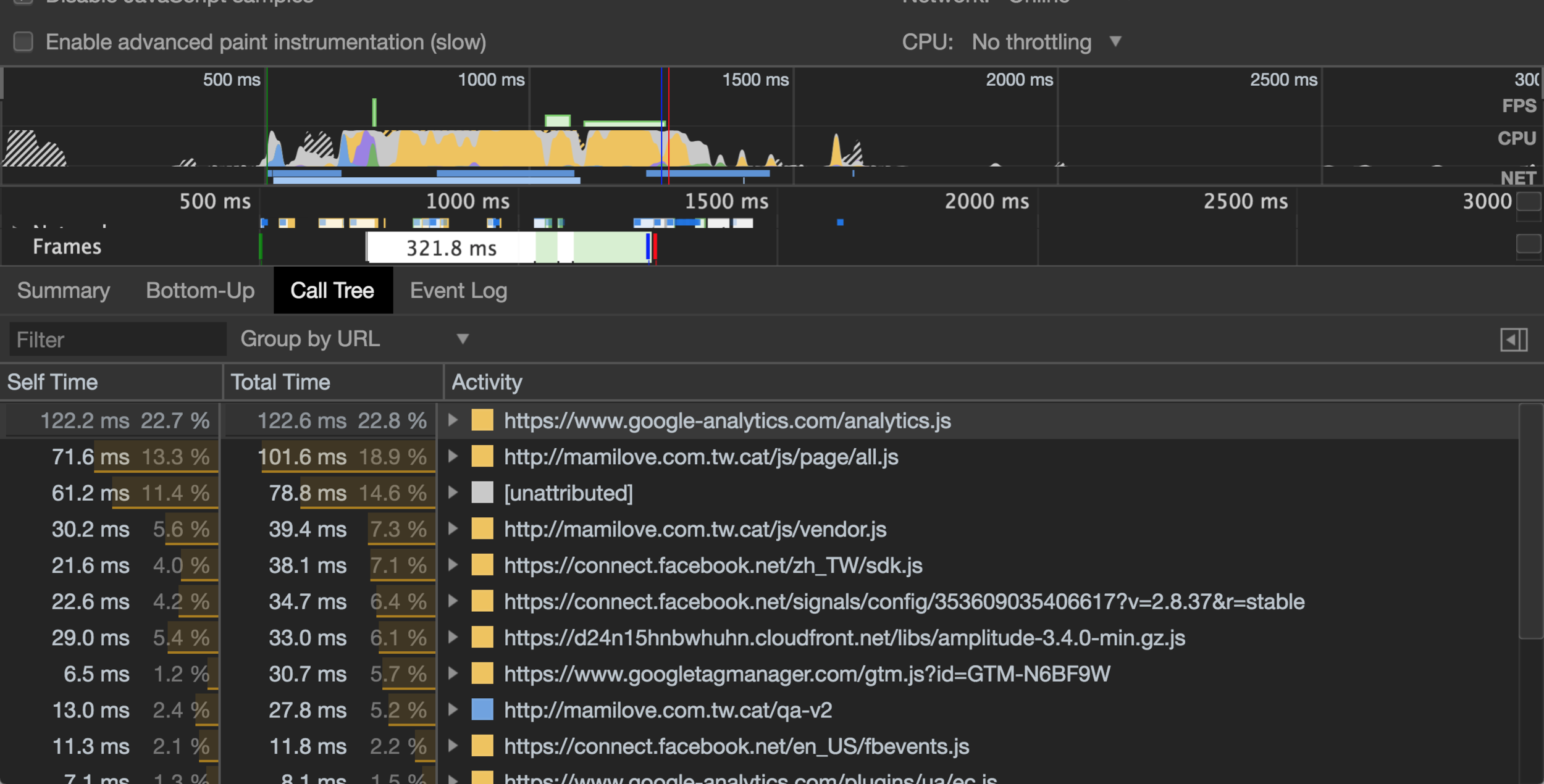Open the Group by URL dropdown
This screenshot has height=784, width=1544.
click(354, 339)
